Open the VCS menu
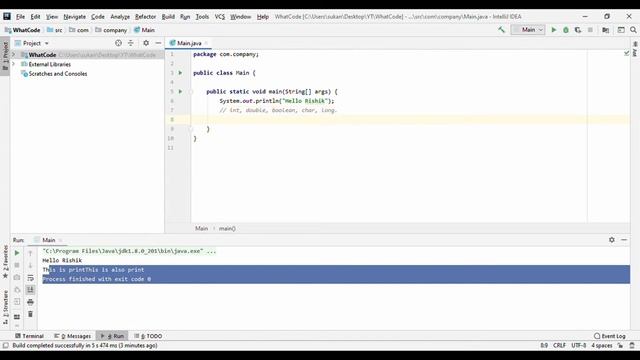Screen dimensions: 640x360 (x=220, y=17)
